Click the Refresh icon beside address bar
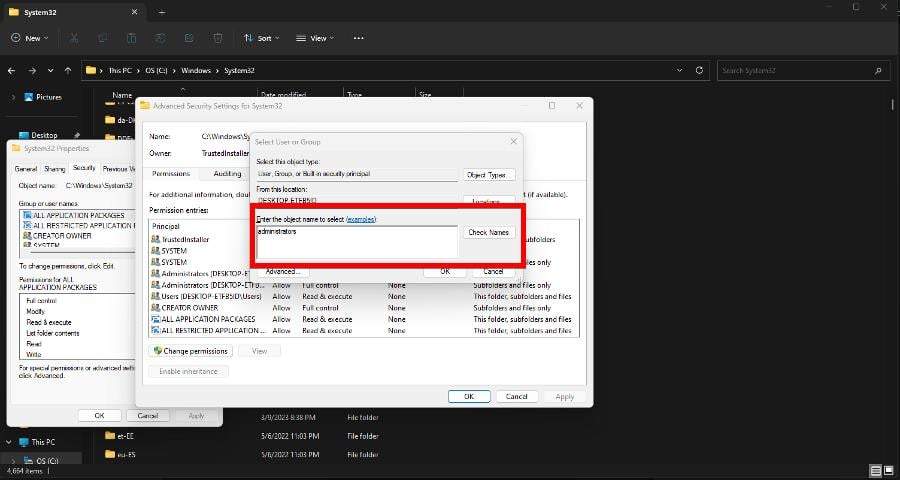This screenshot has width=900, height=480. click(x=699, y=71)
